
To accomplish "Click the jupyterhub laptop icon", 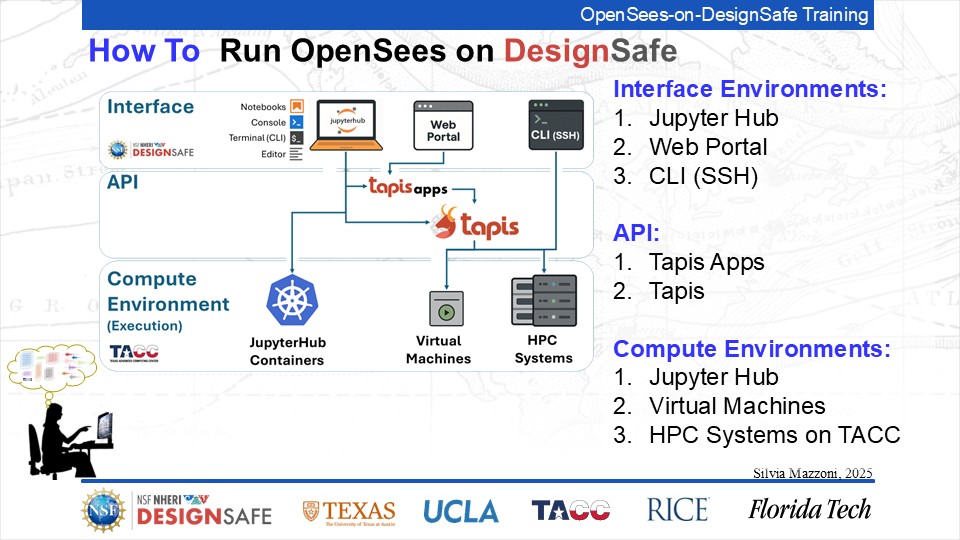I will 344,126.
